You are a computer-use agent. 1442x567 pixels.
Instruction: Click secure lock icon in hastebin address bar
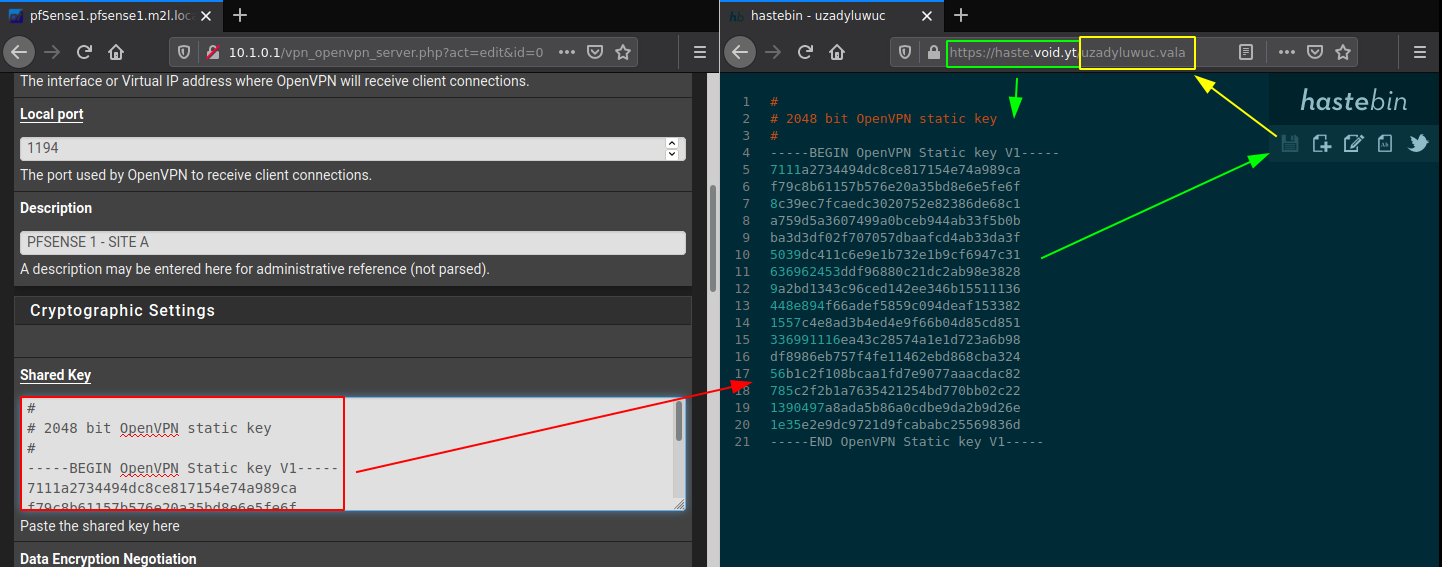tap(933, 53)
